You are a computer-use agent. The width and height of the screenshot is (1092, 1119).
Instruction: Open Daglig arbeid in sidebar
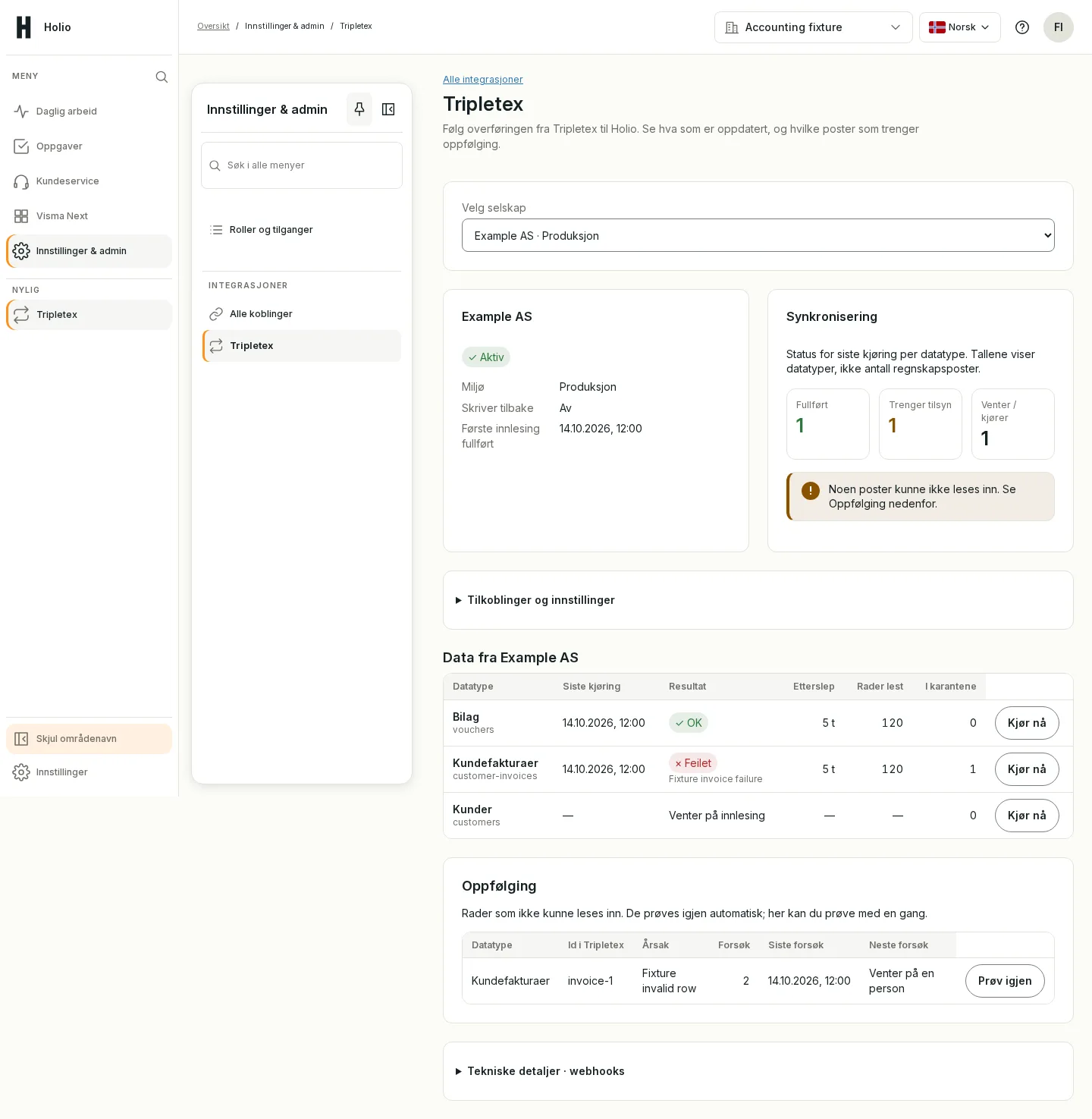[89, 112]
